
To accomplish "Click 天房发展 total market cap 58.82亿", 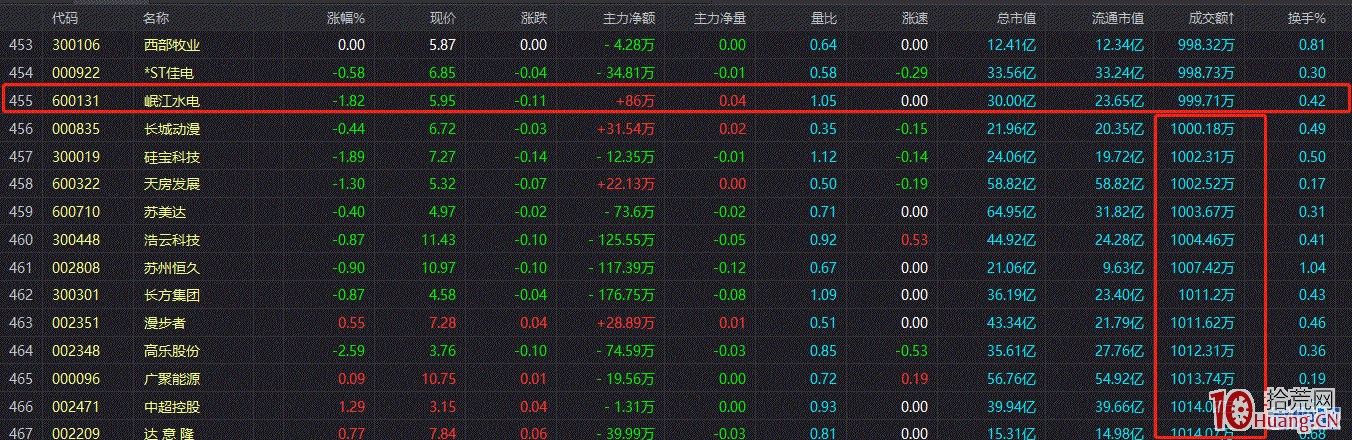I will (x=1011, y=184).
